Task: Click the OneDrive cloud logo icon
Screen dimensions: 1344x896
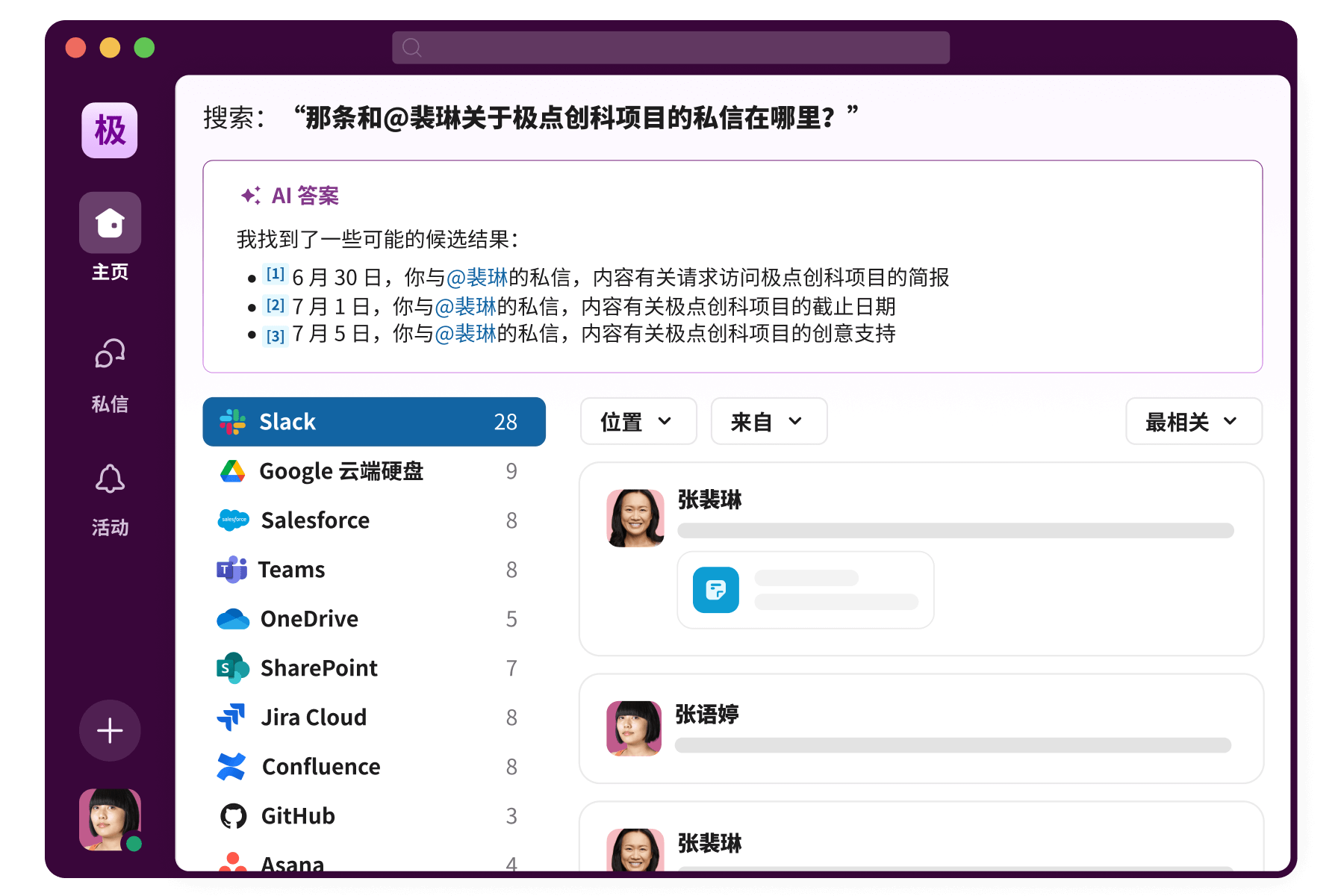Action: point(233,619)
